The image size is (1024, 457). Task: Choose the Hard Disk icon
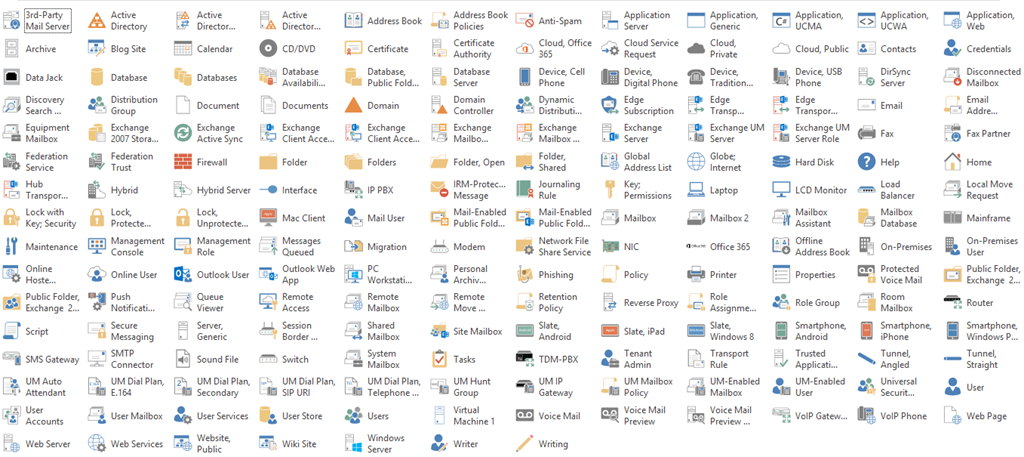tap(782, 162)
